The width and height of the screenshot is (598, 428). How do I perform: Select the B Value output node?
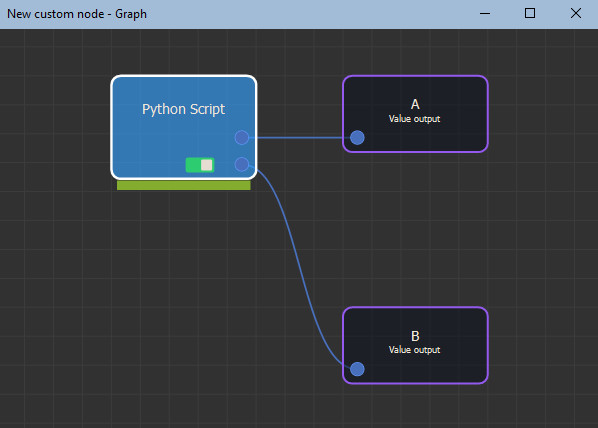point(415,345)
